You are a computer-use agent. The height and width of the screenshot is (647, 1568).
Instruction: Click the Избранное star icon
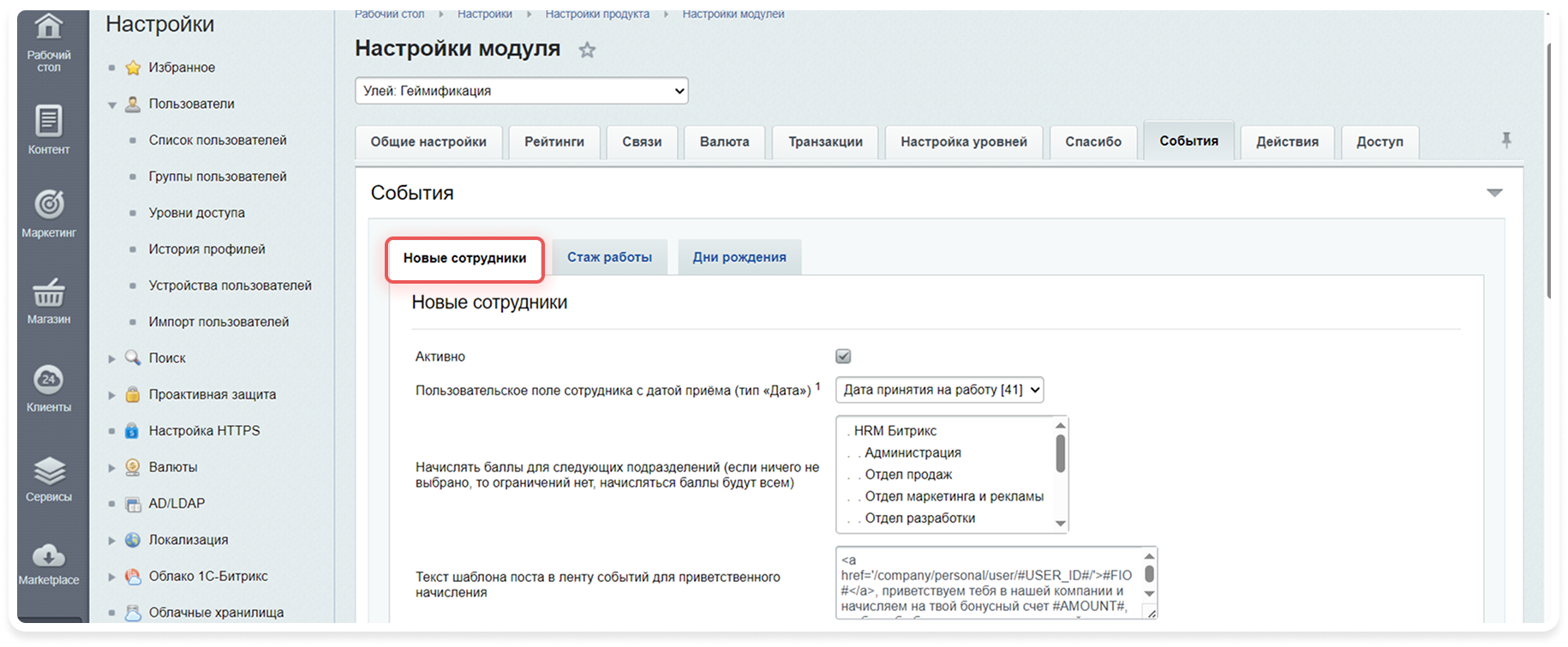pyautogui.click(x=133, y=68)
